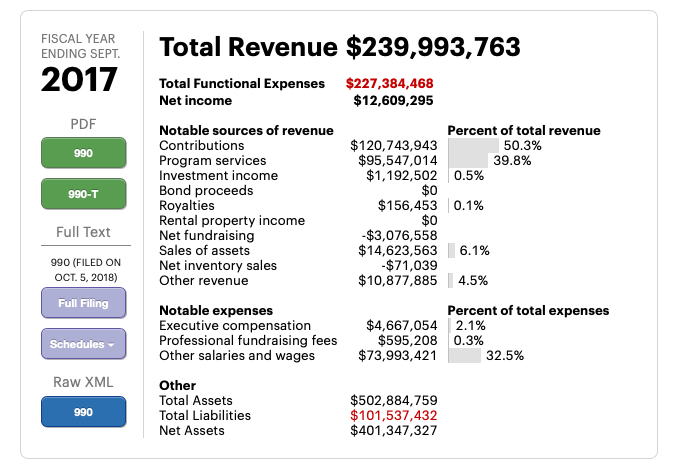Click the Notable sources of revenue heading
674x472 pixels.
(x=246, y=131)
